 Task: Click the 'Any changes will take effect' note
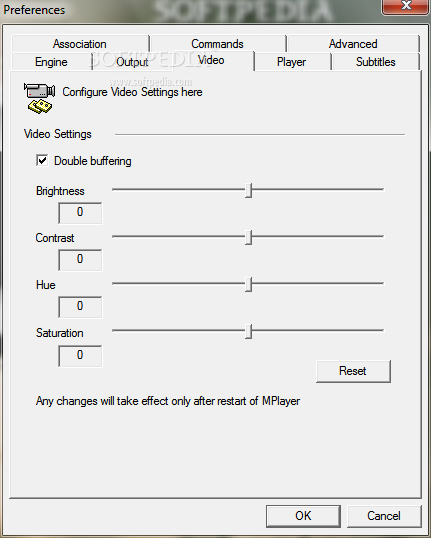pyautogui.click(x=168, y=401)
